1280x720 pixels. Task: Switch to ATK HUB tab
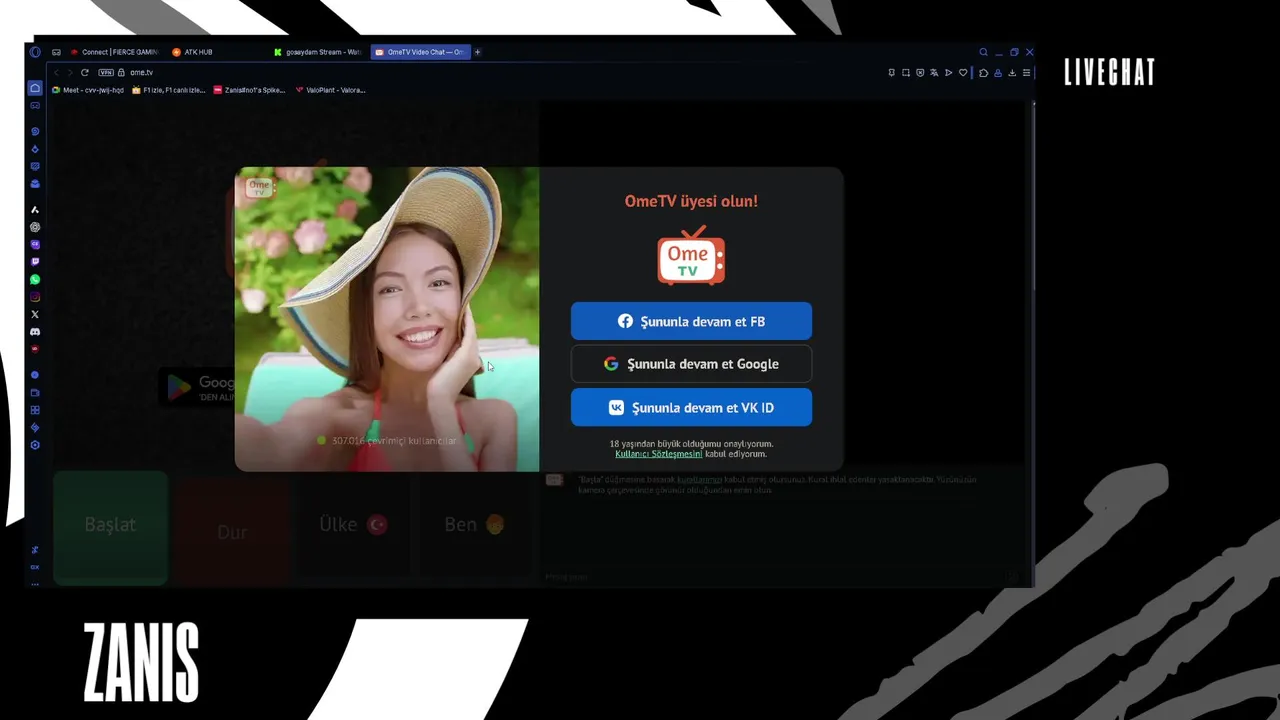point(192,52)
